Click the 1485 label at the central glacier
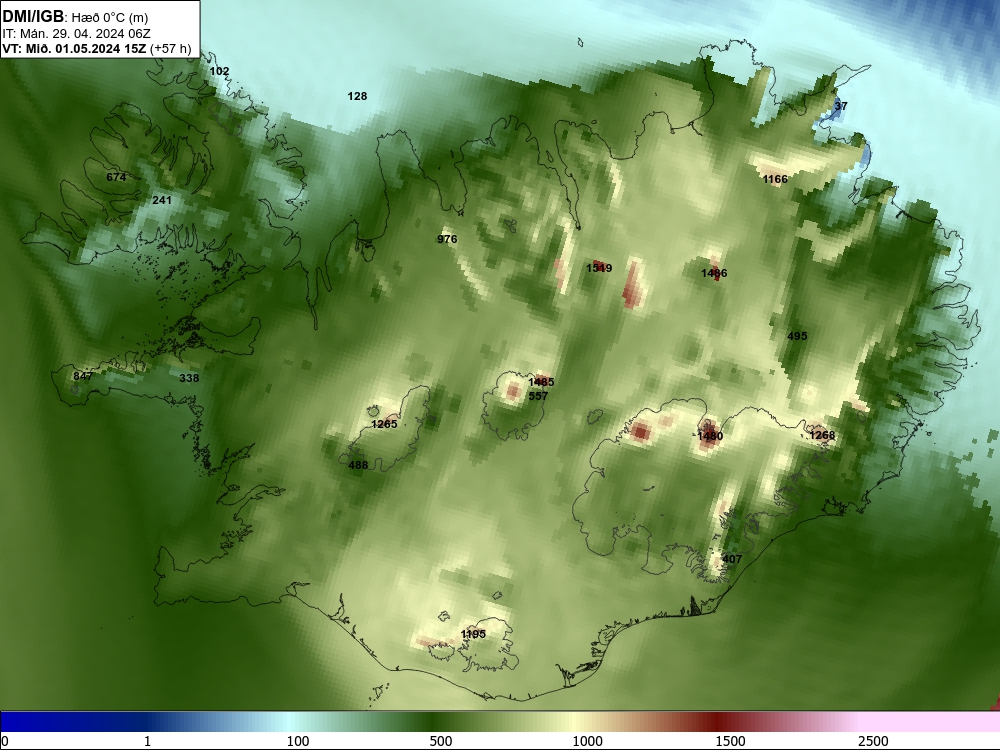This screenshot has width=1000, height=750. point(541,382)
